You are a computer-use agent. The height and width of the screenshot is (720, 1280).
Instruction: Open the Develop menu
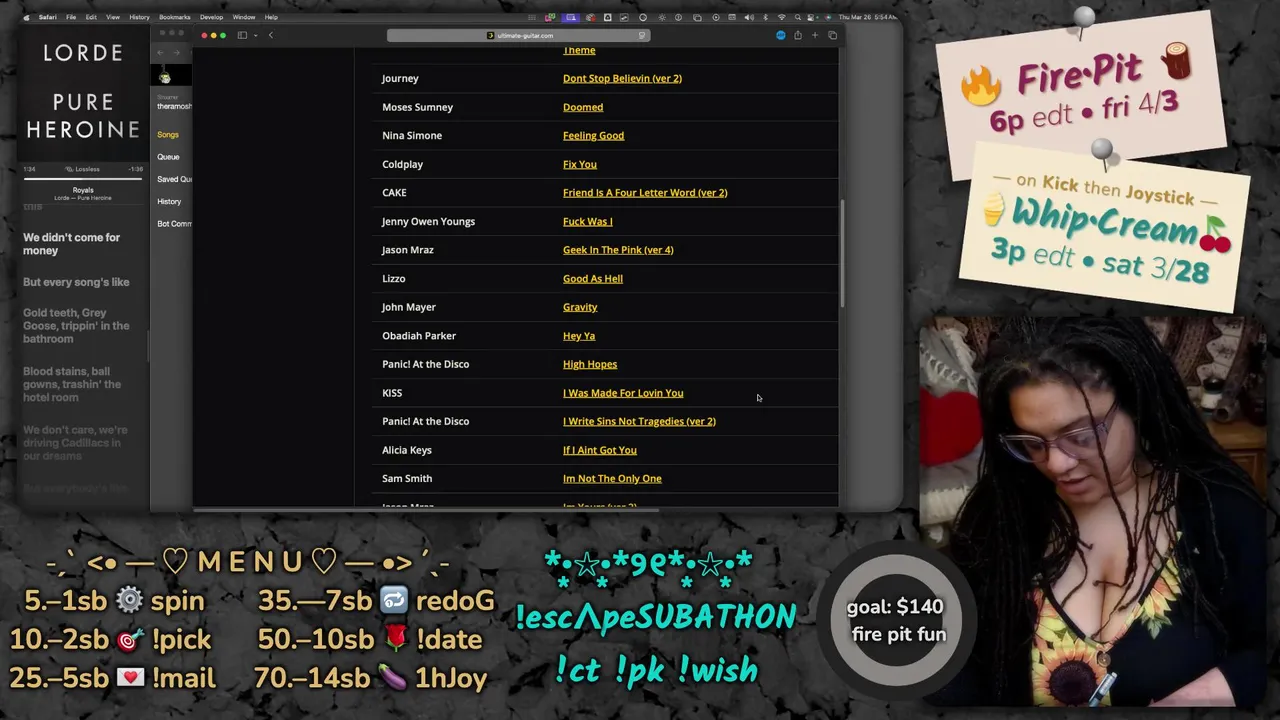[x=211, y=17]
